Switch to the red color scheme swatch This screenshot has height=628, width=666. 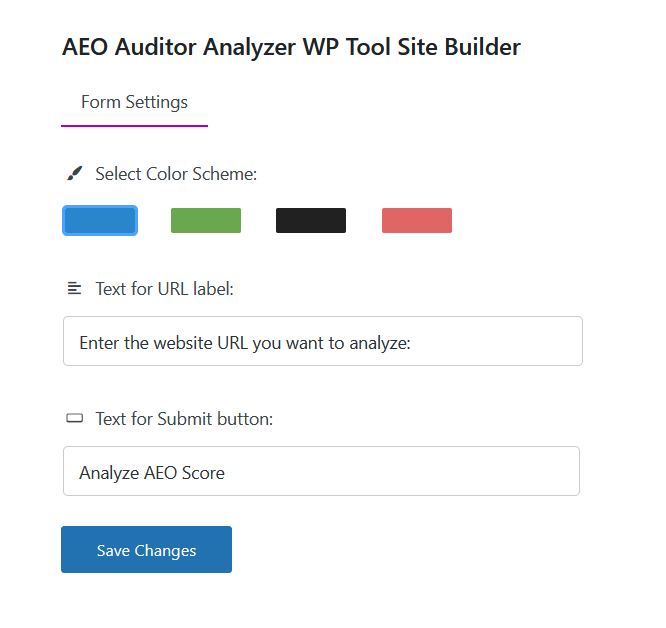point(417,220)
